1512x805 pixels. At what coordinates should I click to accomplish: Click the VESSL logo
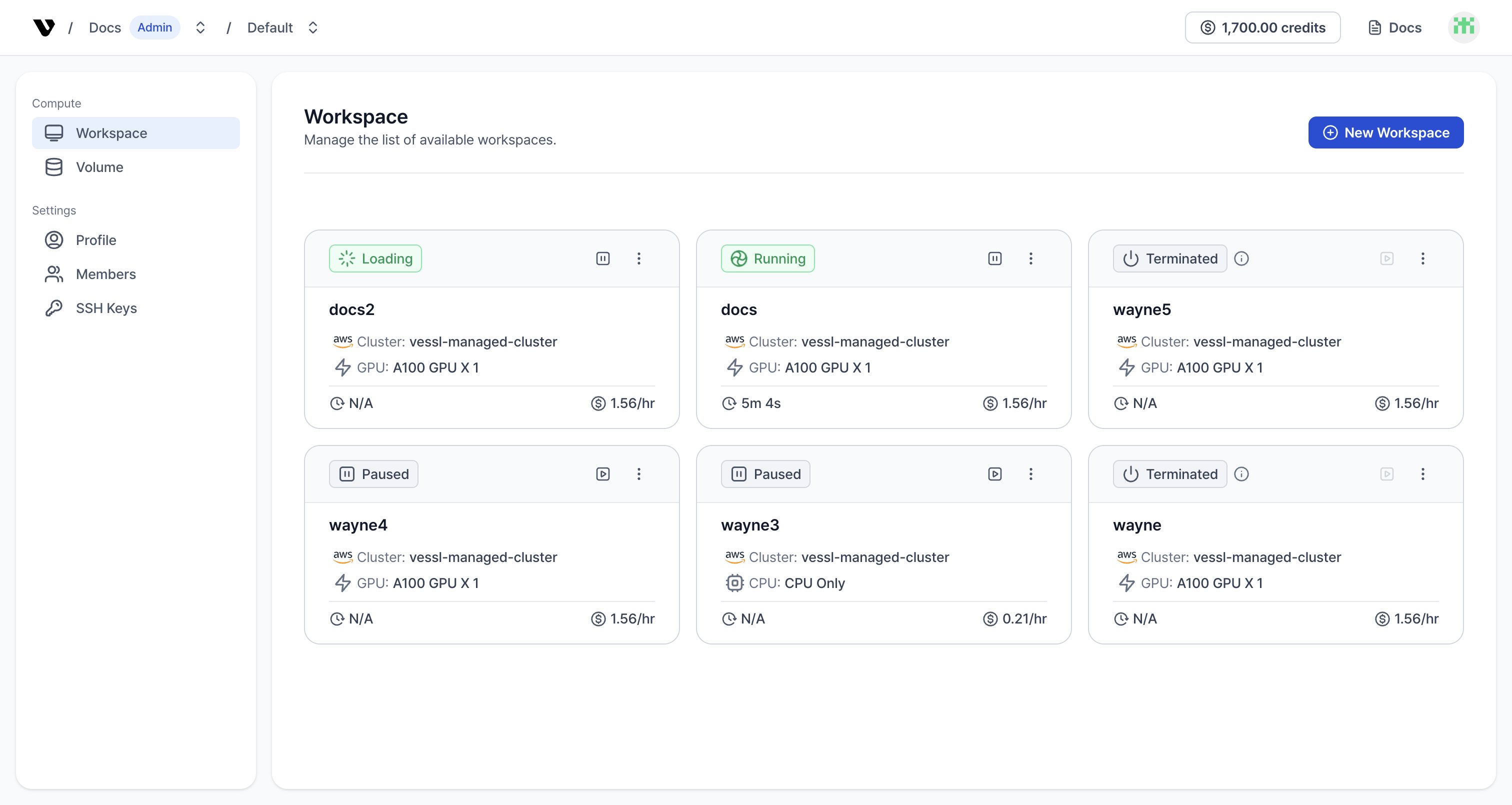[44, 27]
